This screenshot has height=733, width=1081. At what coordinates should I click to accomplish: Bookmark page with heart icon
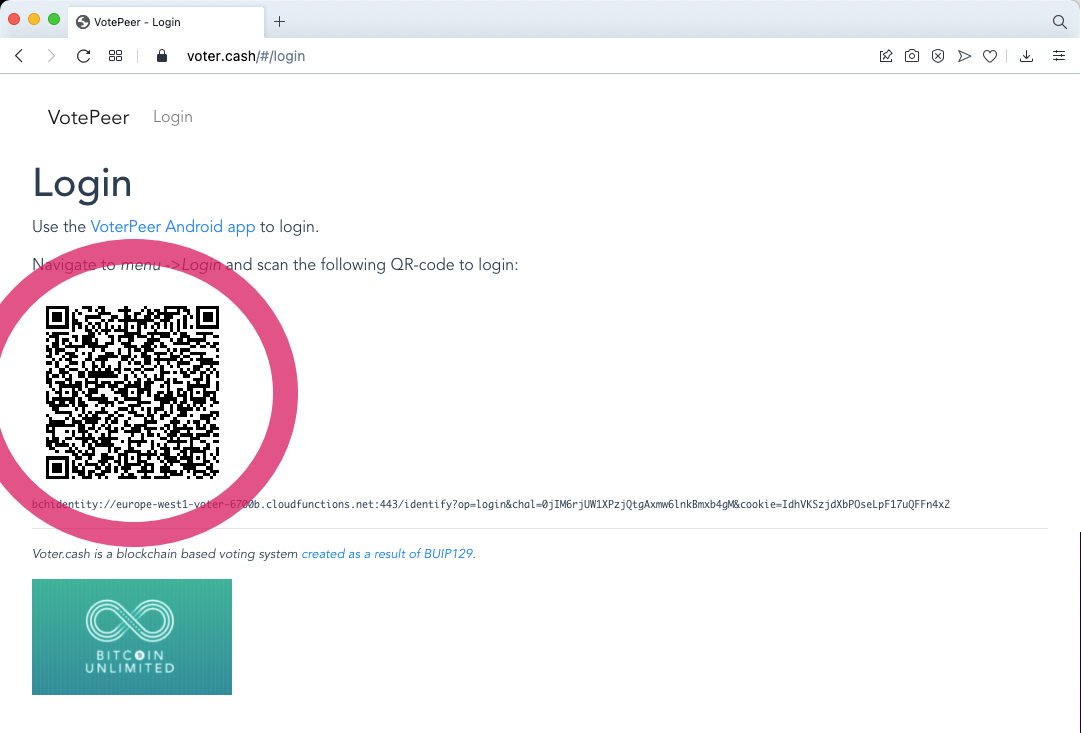pos(990,56)
